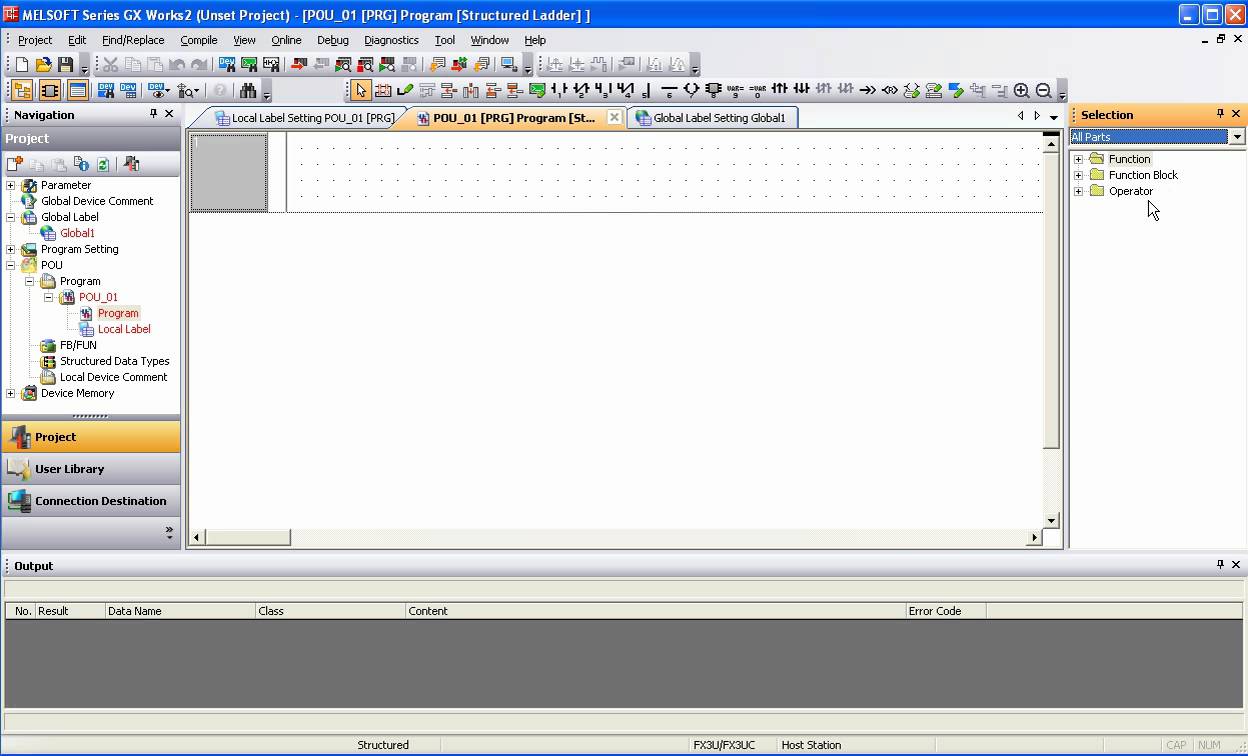Image resolution: width=1248 pixels, height=756 pixels.
Task: Open the Compile menu
Action: click(199, 40)
